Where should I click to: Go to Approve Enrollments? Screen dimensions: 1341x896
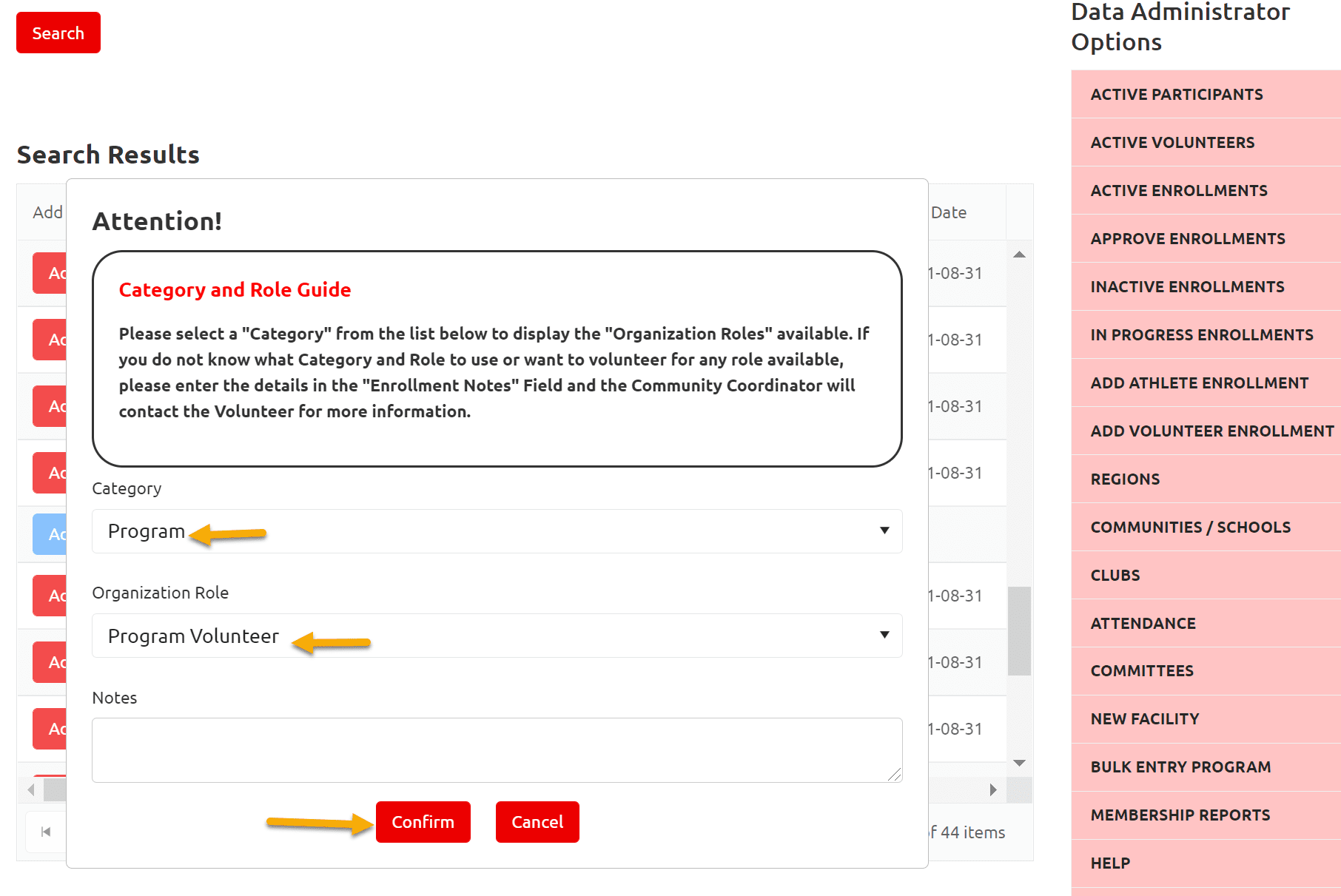(x=1206, y=238)
